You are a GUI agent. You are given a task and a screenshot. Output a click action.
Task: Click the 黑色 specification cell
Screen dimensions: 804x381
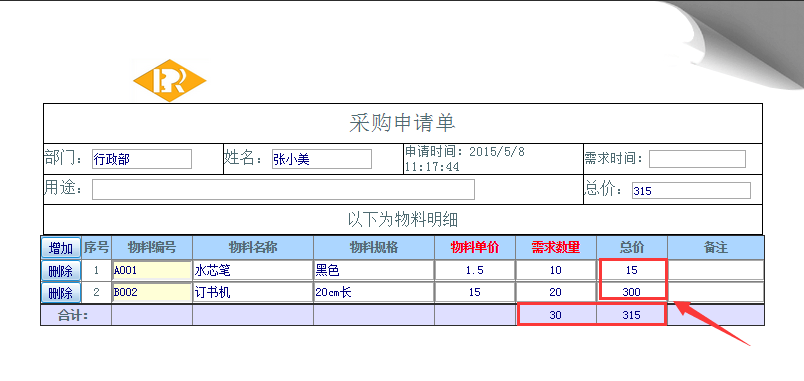tap(374, 270)
